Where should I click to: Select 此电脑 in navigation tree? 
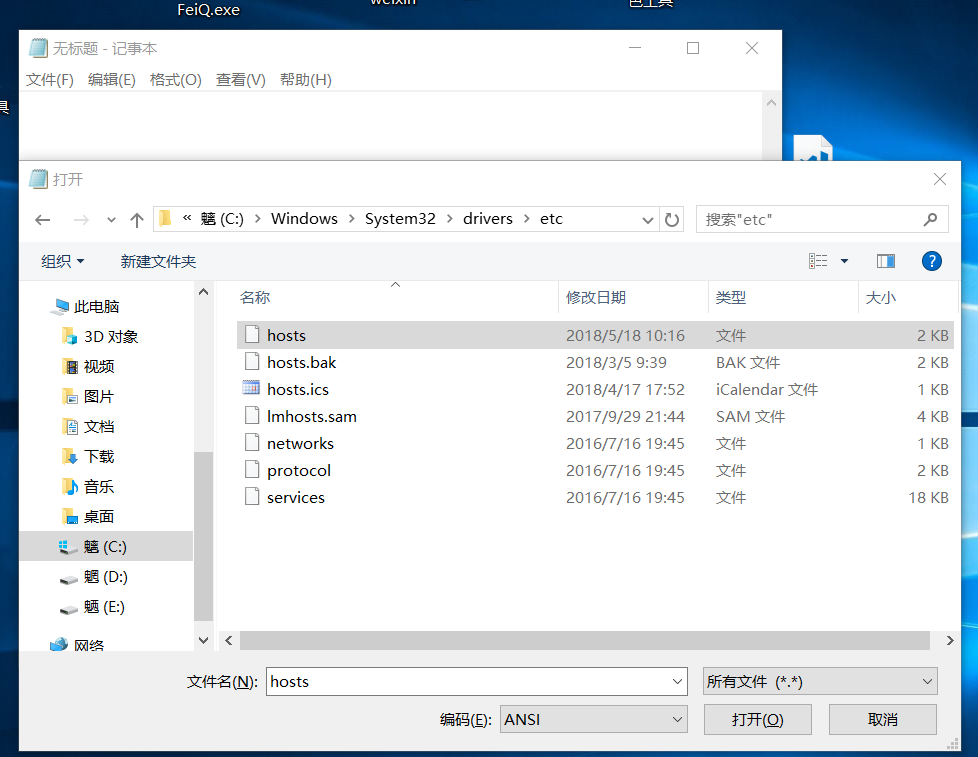pos(86,306)
